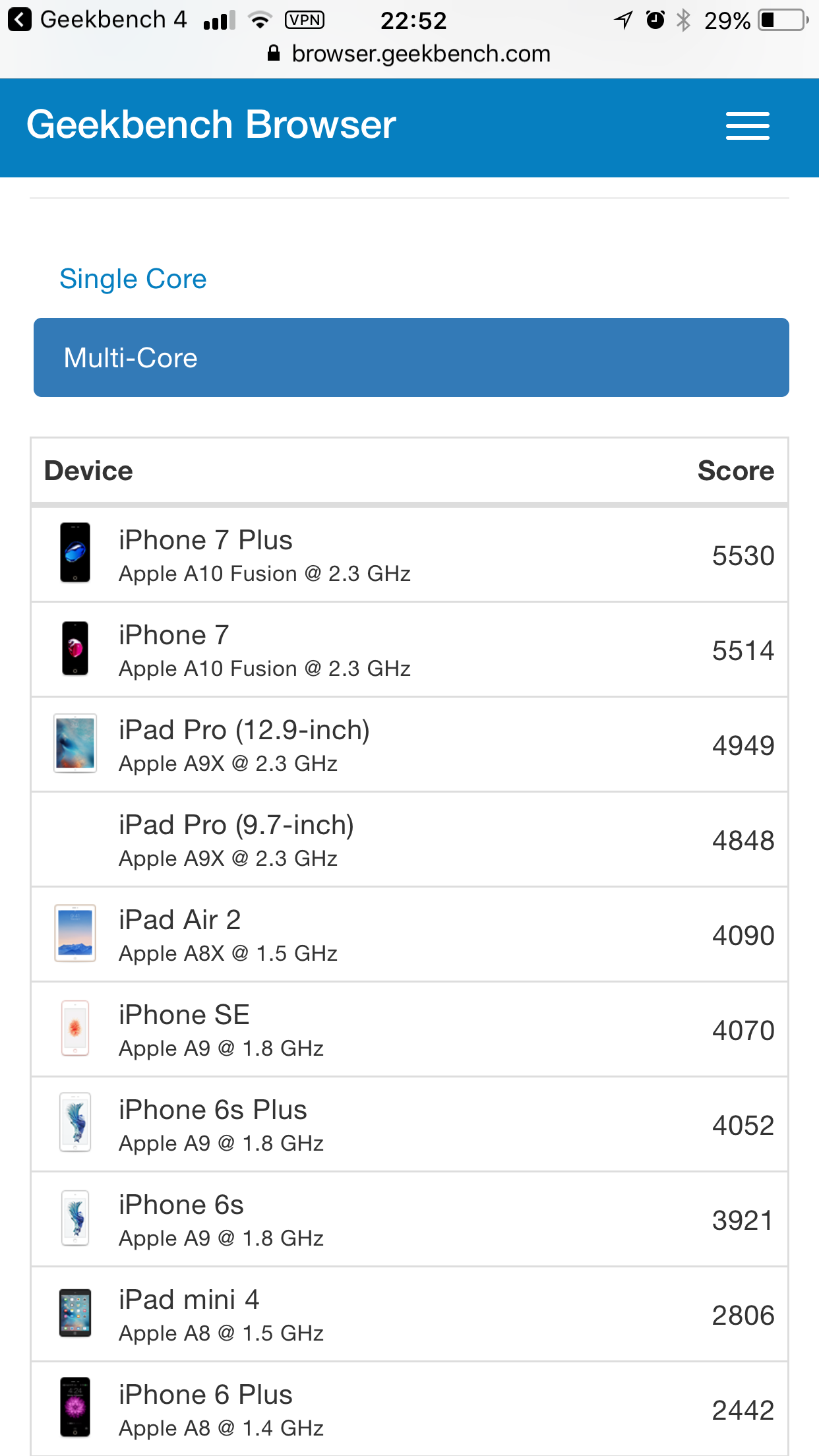This screenshot has height=1456, width=819.
Task: Open the iPhone 7 Plus link
Action: (x=206, y=540)
